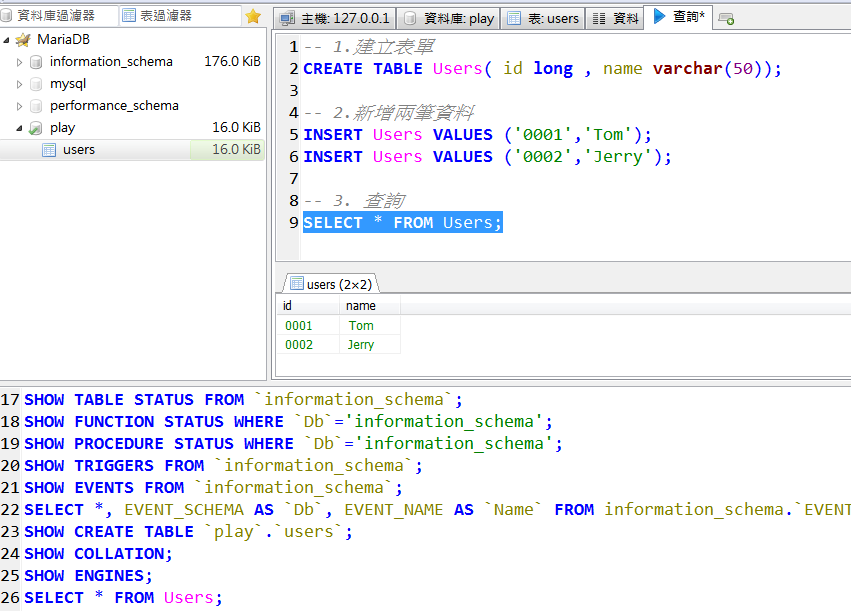851x611 pixels.
Task: Click the play database icon
Action: pyautogui.click(x=36, y=128)
